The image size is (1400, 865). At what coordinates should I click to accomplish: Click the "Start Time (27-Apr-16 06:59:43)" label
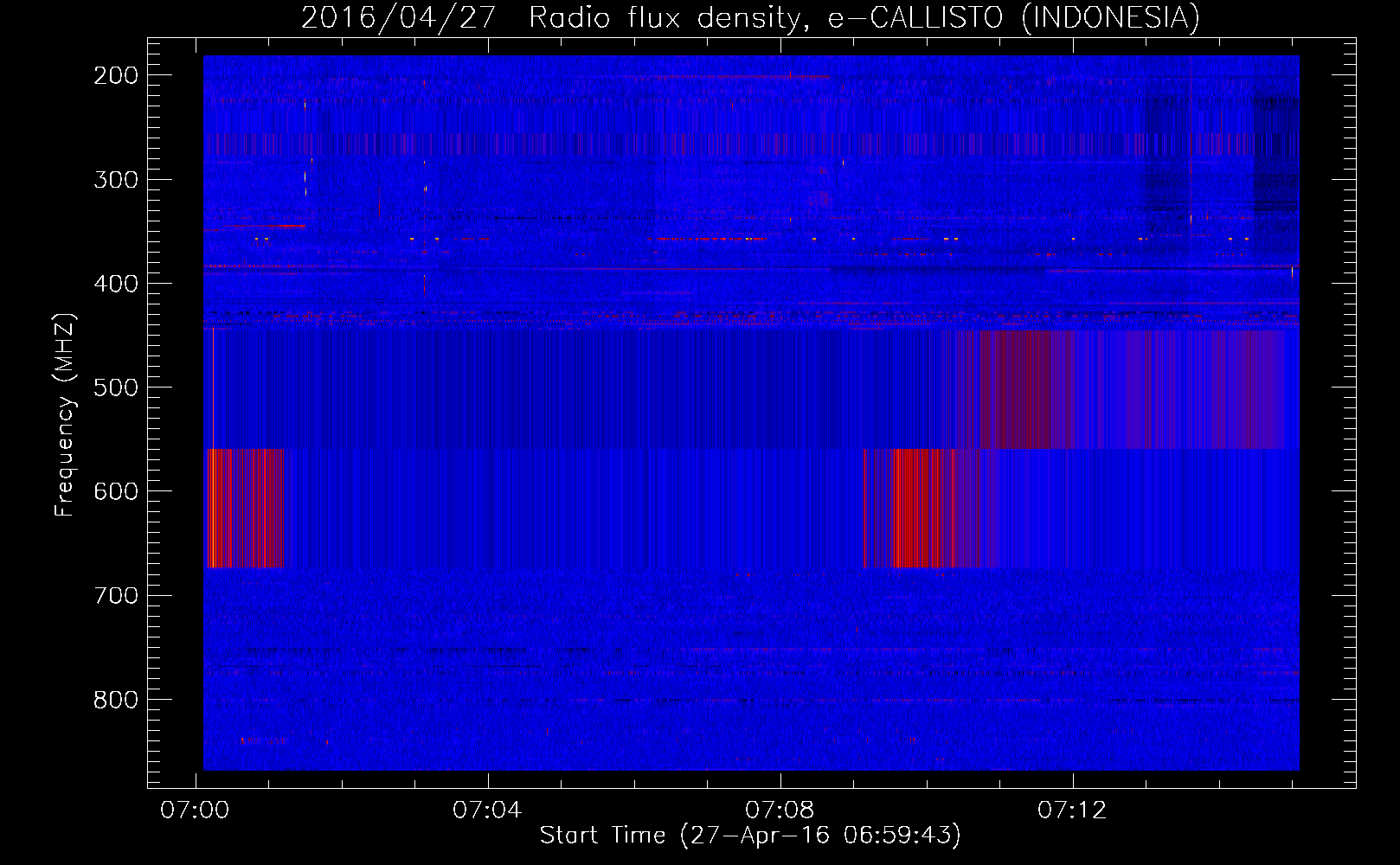click(750, 835)
